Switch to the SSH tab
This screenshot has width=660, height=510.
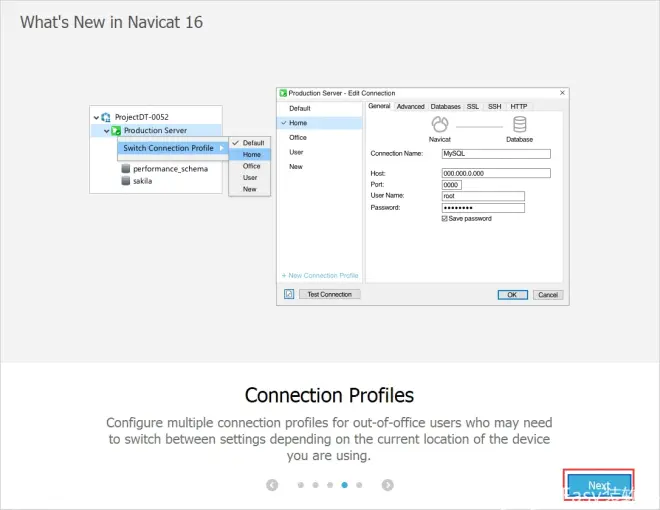495,106
